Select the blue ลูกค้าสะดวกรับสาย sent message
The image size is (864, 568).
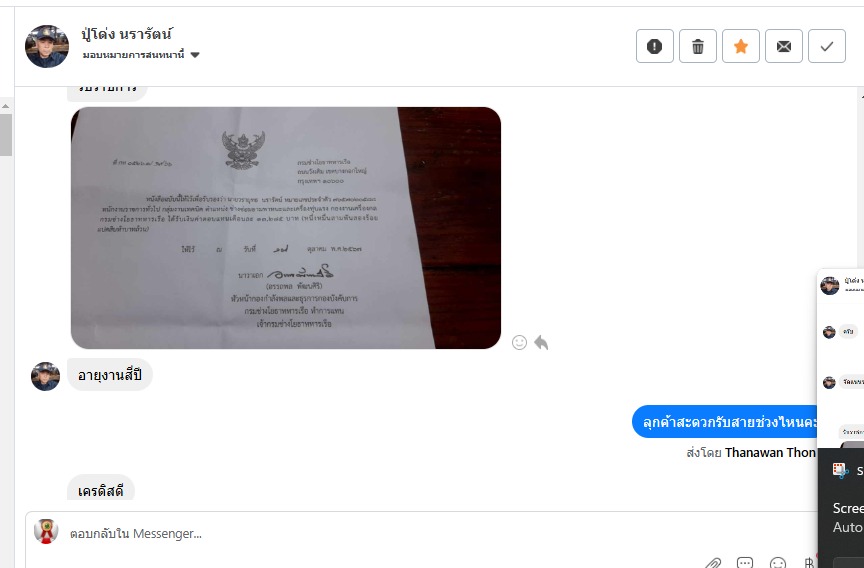click(x=725, y=422)
